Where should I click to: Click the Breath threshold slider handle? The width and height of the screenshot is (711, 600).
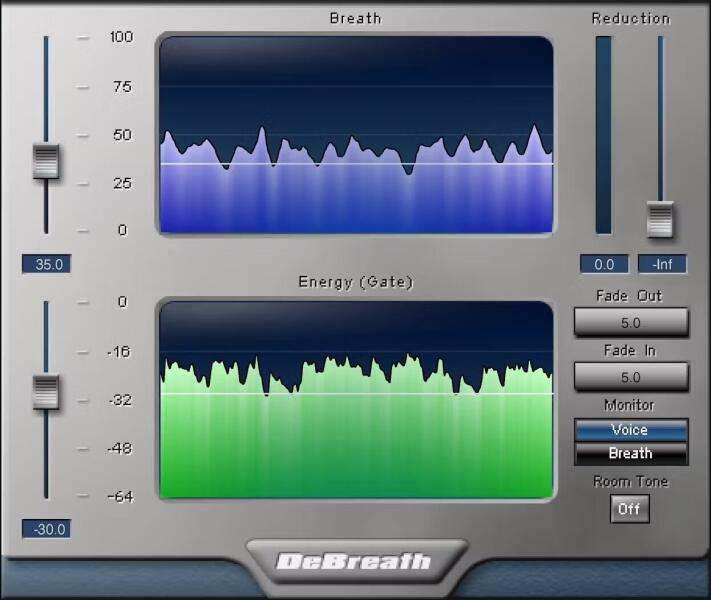tap(46, 161)
